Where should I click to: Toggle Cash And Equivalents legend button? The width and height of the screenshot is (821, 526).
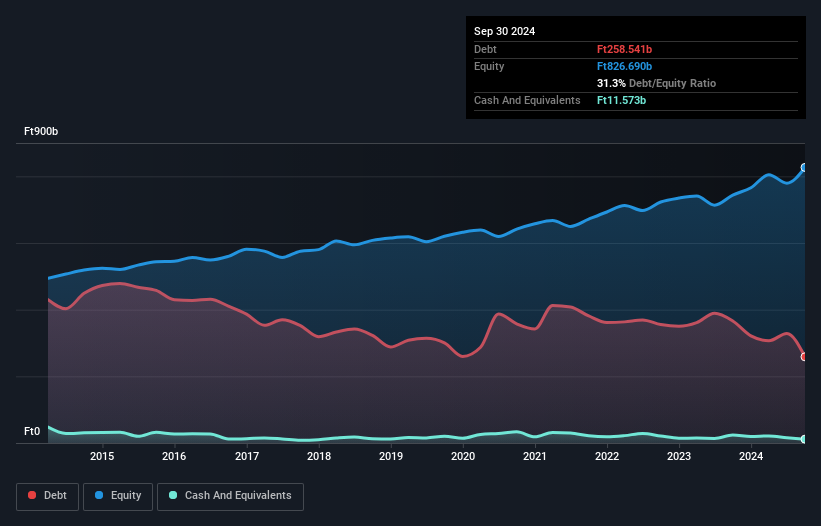(230, 496)
